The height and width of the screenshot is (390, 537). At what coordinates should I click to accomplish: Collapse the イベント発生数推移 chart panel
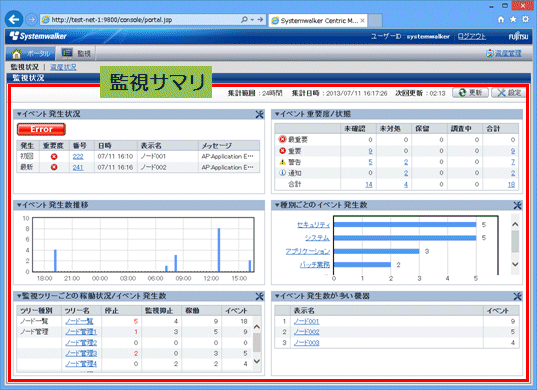click(x=19, y=205)
